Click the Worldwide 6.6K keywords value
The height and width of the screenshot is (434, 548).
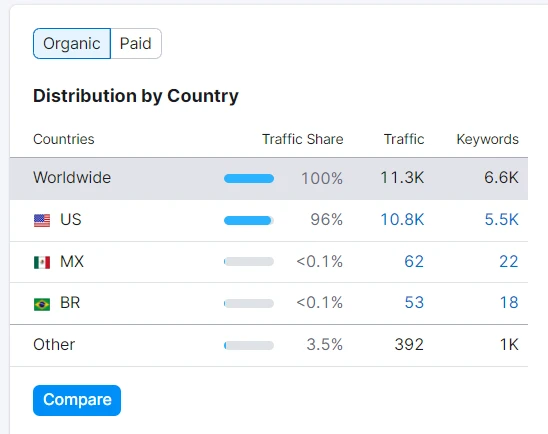coord(502,178)
